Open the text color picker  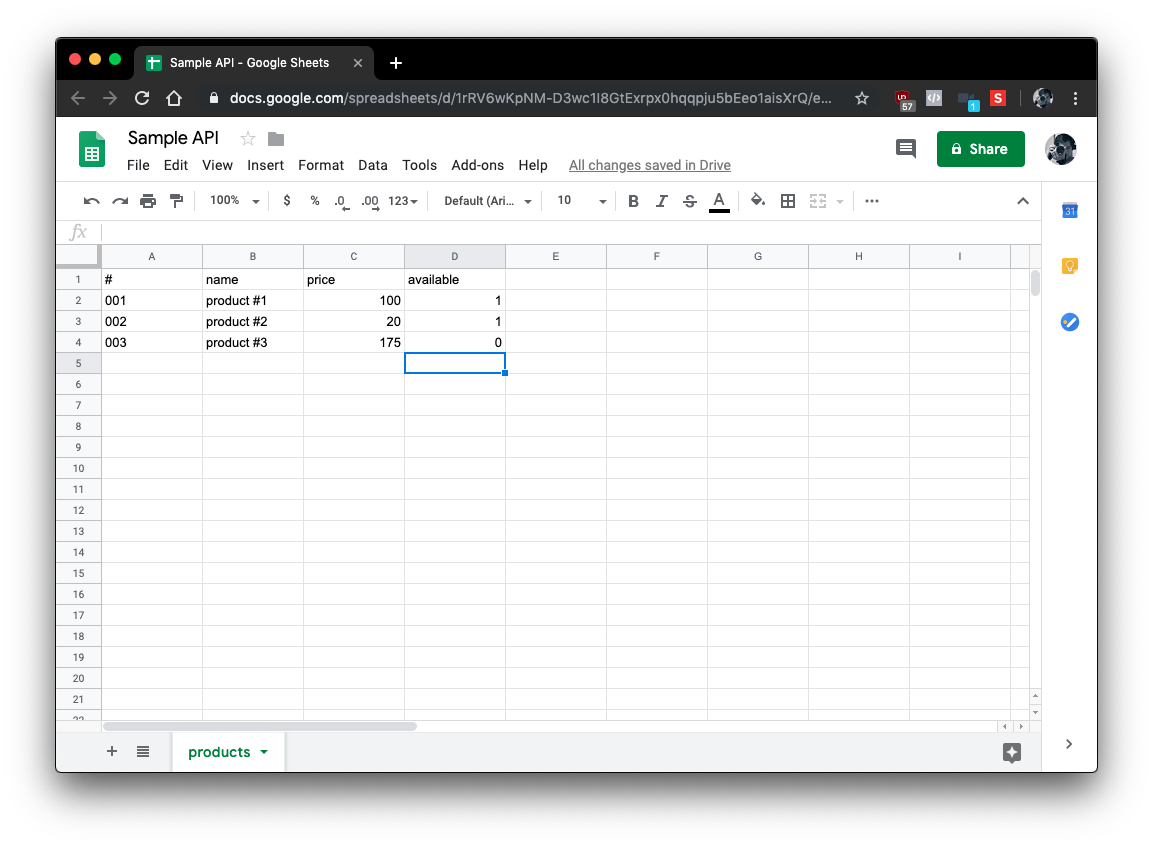point(719,201)
